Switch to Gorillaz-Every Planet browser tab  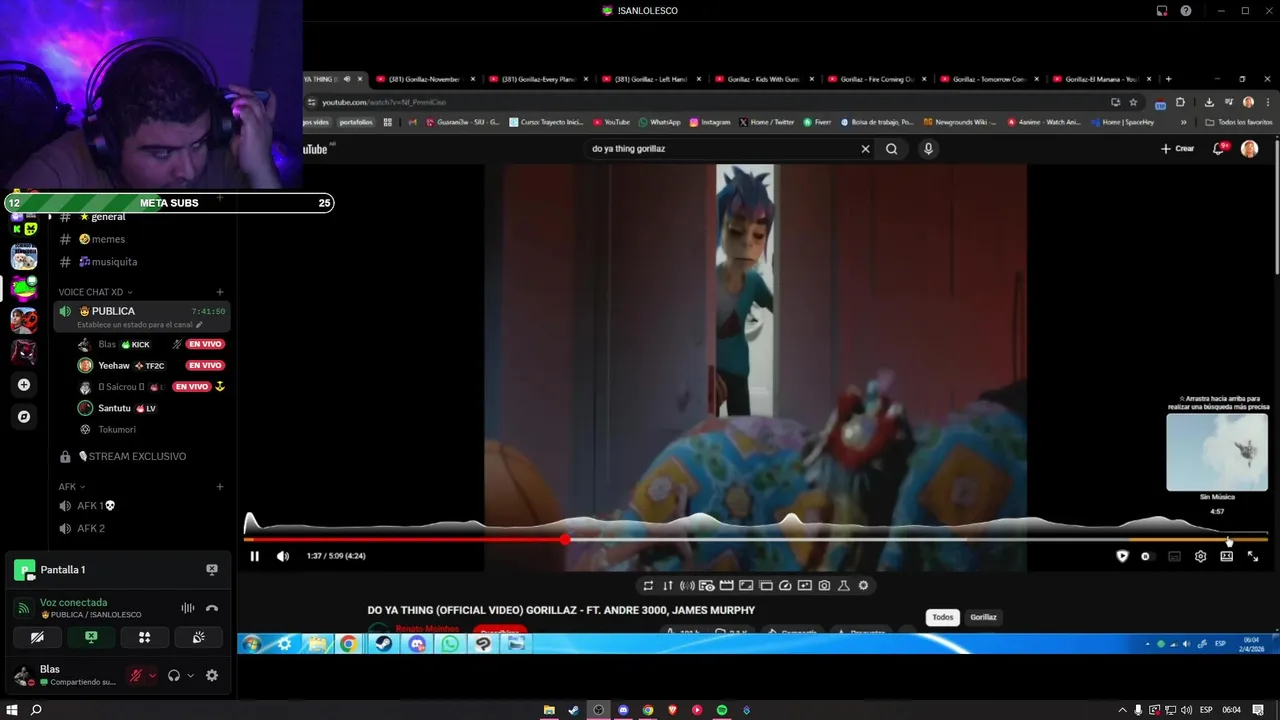pyautogui.click(x=540, y=79)
